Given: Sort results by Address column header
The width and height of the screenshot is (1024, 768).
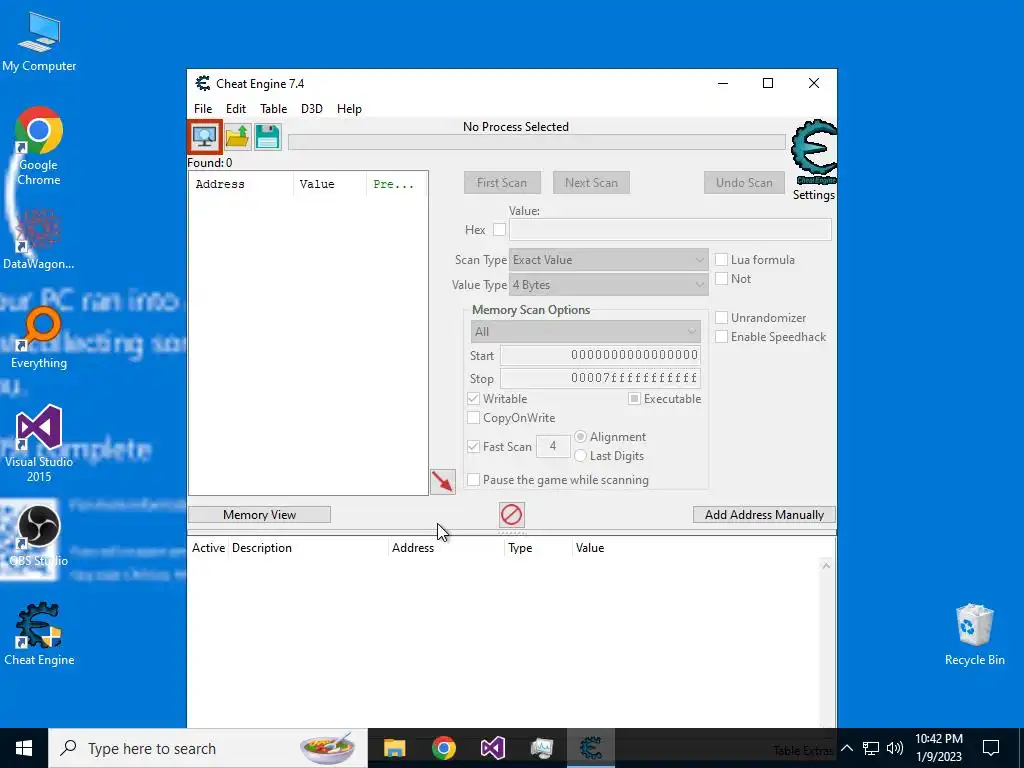Looking at the screenshot, I should pos(241,184).
